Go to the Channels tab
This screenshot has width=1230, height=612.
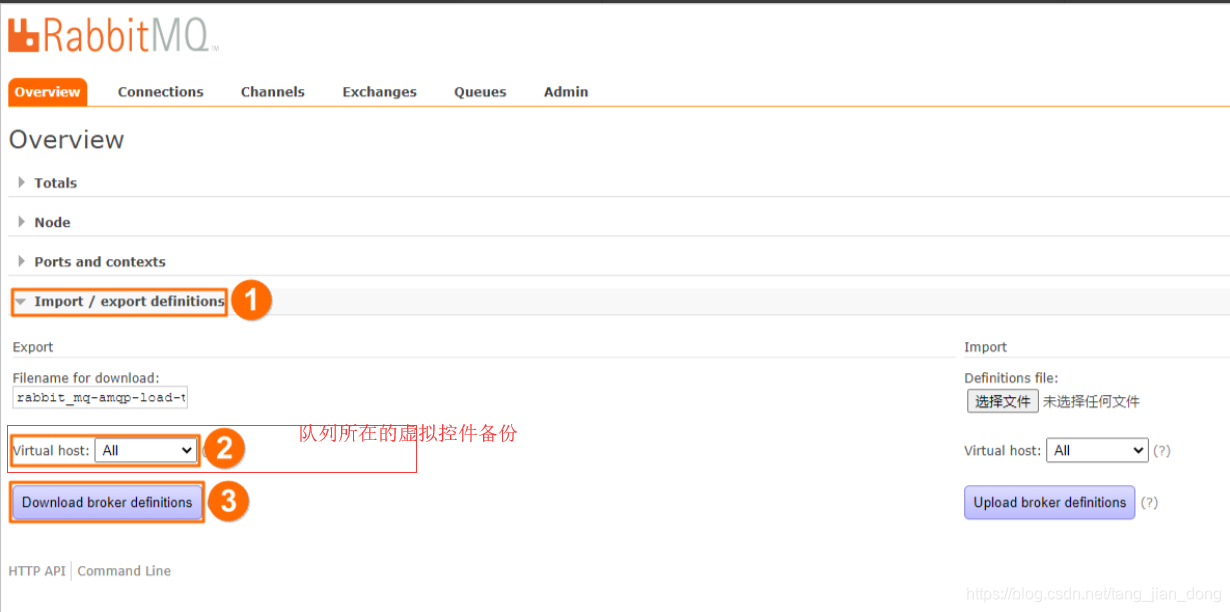pyautogui.click(x=272, y=92)
